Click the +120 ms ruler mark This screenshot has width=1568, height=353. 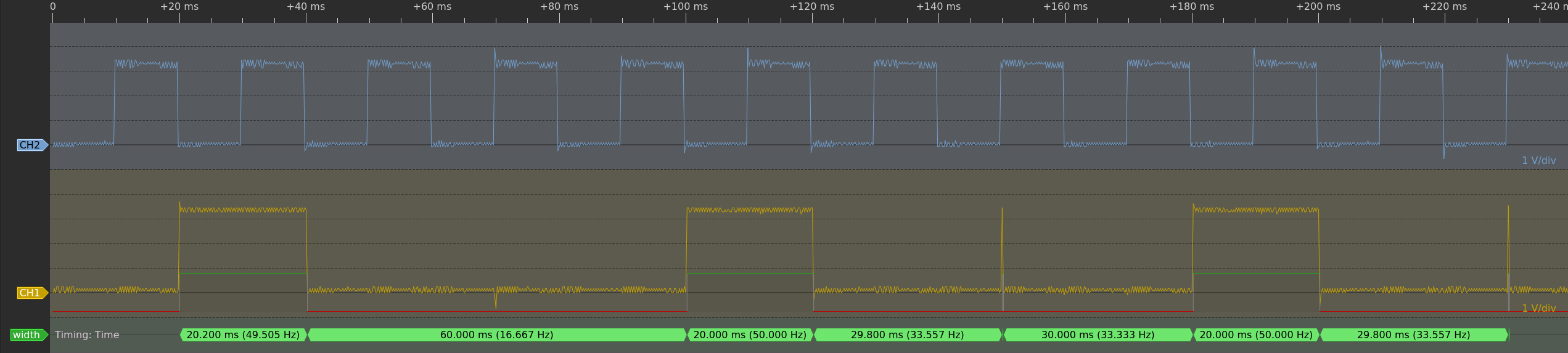click(x=812, y=7)
